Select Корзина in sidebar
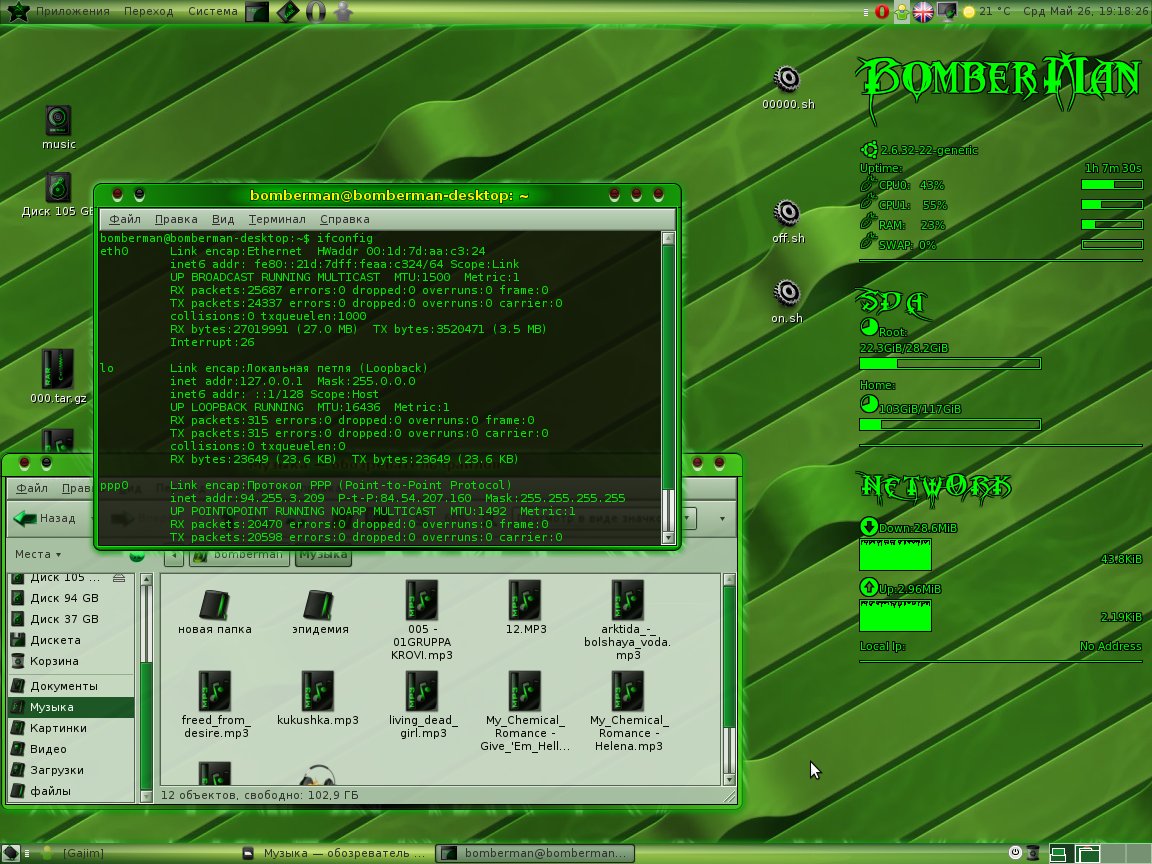This screenshot has height=864, width=1152. [x=71, y=661]
